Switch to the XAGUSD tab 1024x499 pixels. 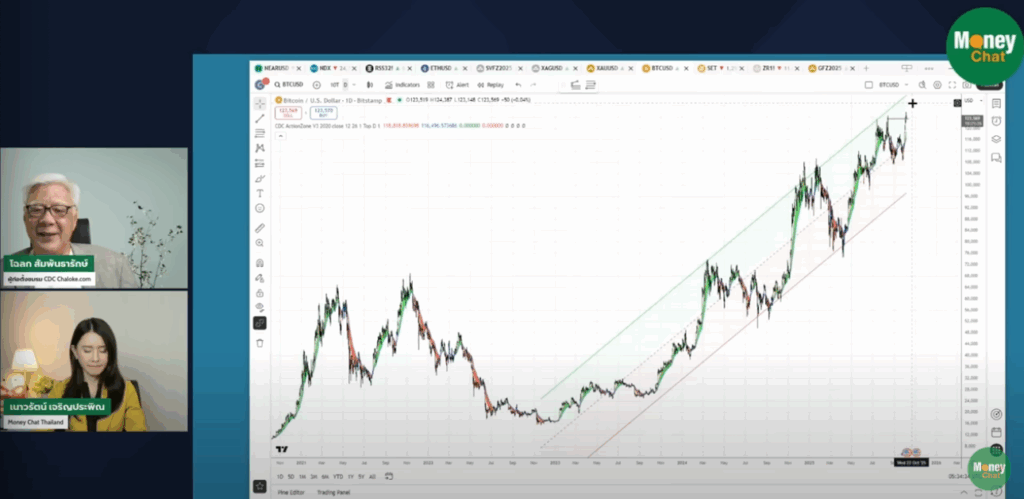tap(552, 67)
